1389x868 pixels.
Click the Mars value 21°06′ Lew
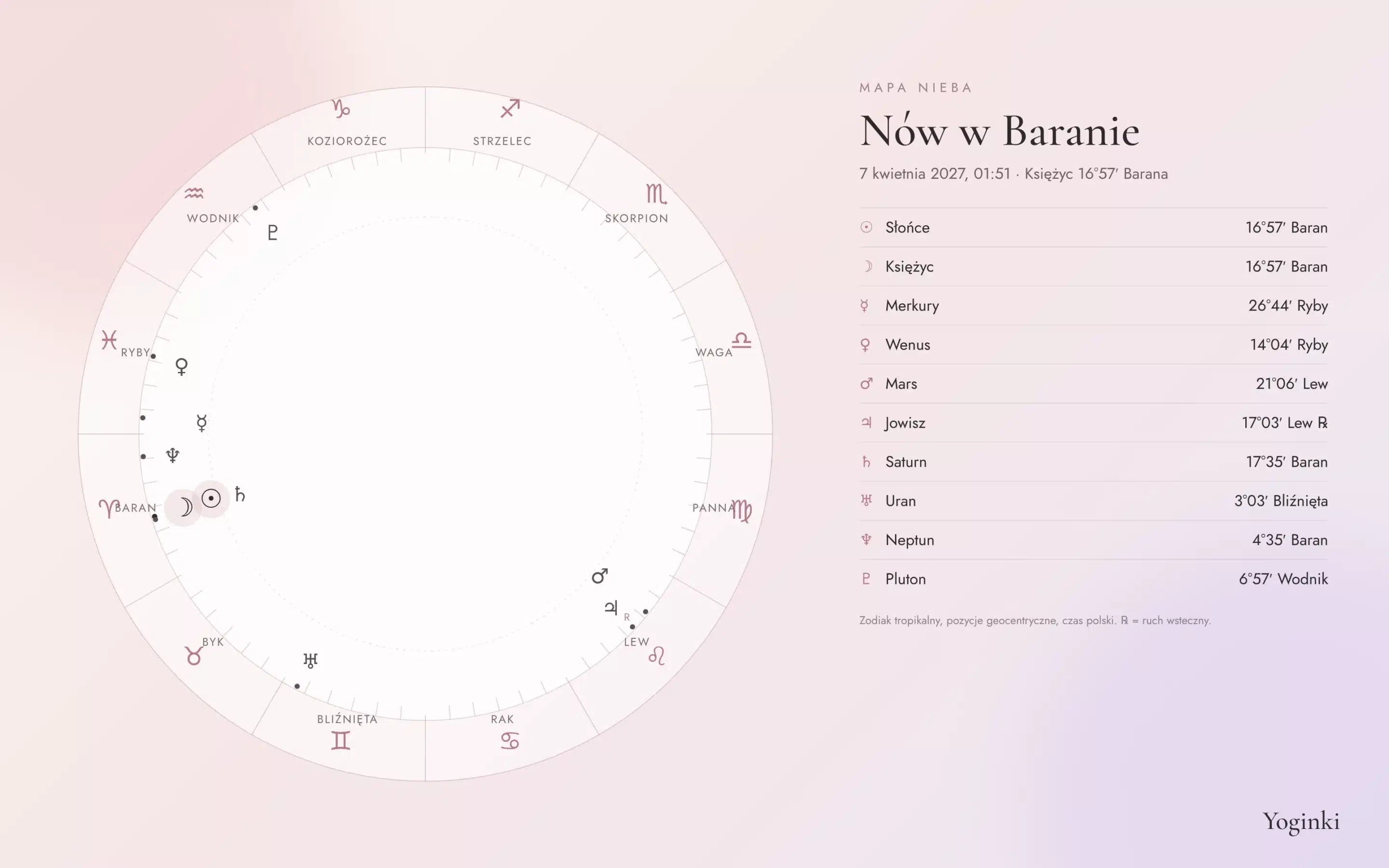[1292, 383]
